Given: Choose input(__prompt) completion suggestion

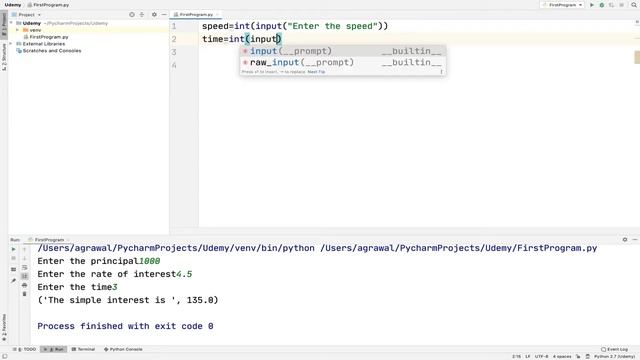Looking at the screenshot, I should (342, 51).
